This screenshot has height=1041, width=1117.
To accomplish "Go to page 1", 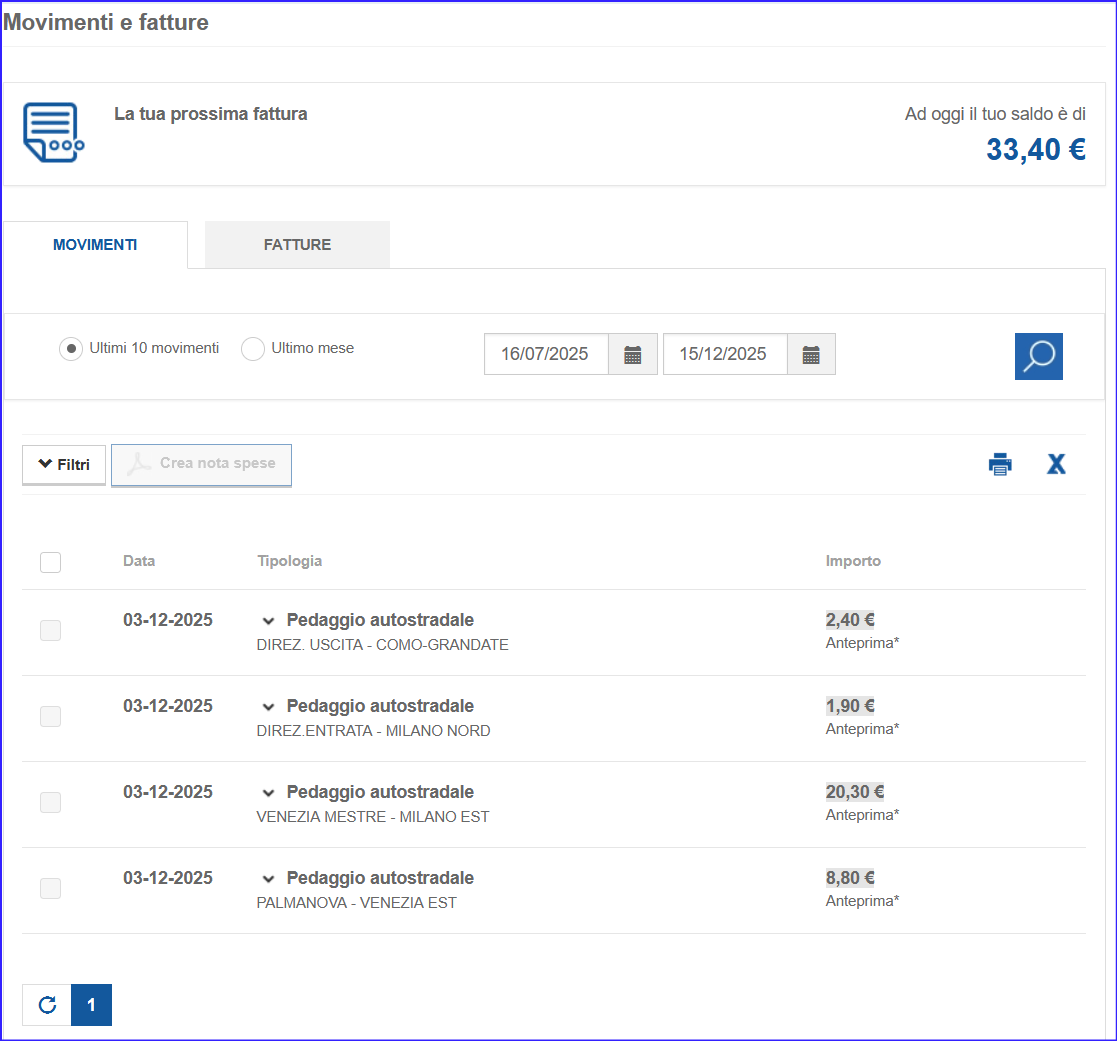I will coord(91,1005).
